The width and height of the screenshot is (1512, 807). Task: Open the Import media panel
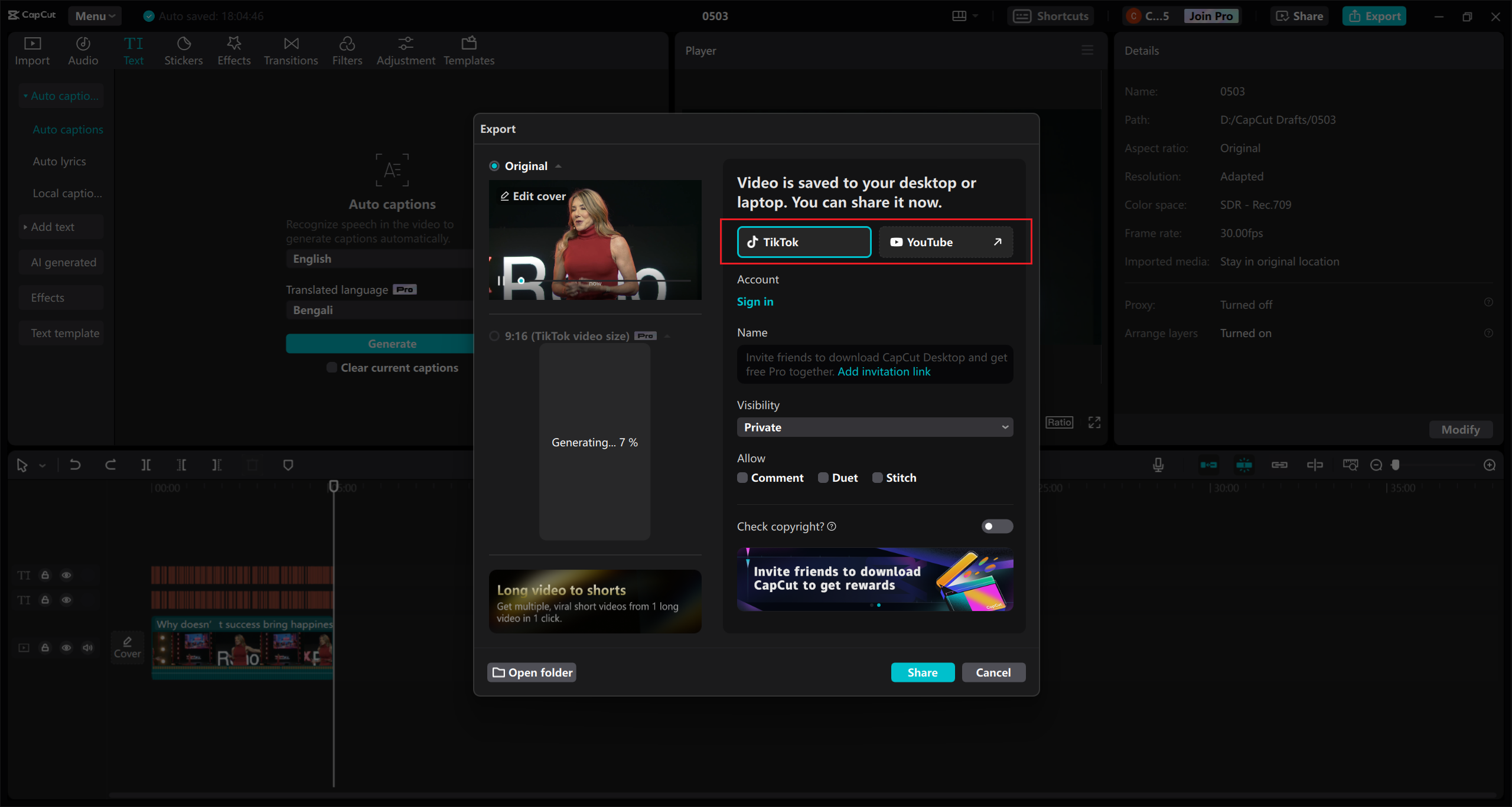point(32,51)
